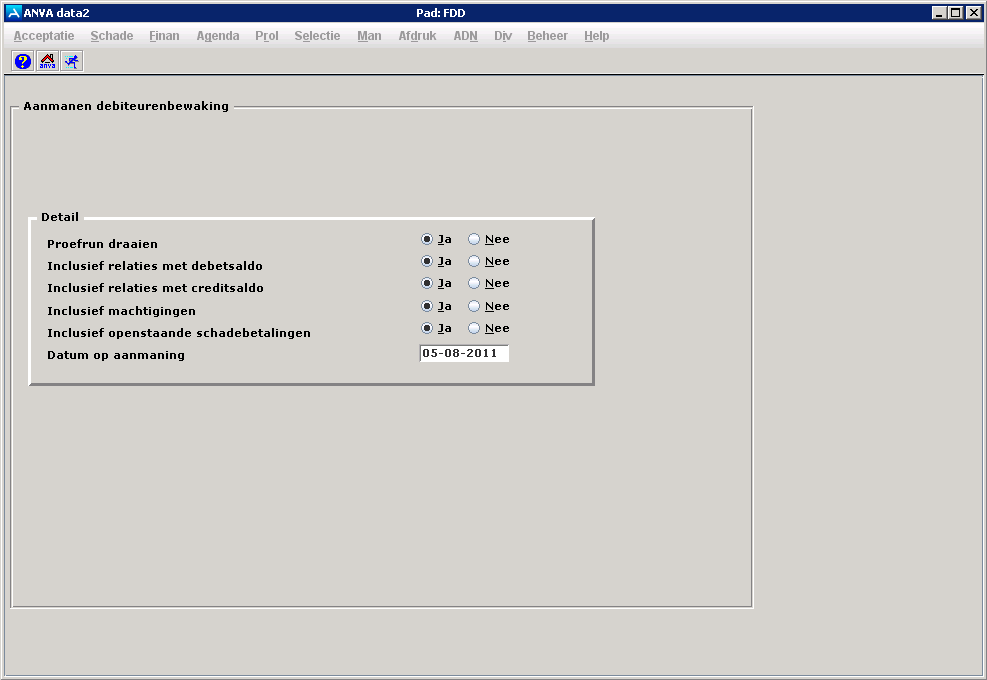Open the Beheer menu
Image resolution: width=987 pixels, height=680 pixels.
[x=547, y=36]
